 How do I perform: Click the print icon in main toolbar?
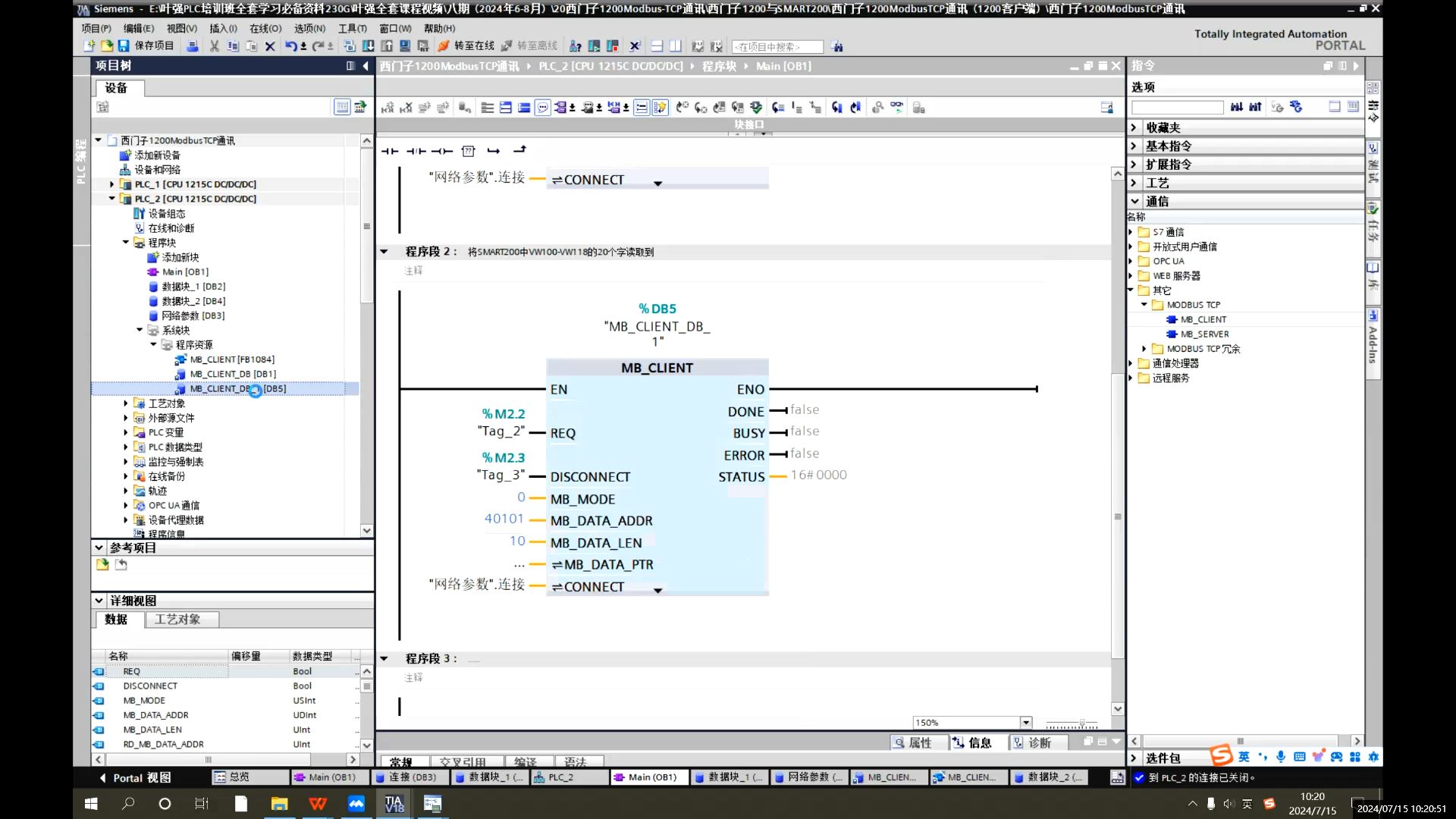point(193,46)
